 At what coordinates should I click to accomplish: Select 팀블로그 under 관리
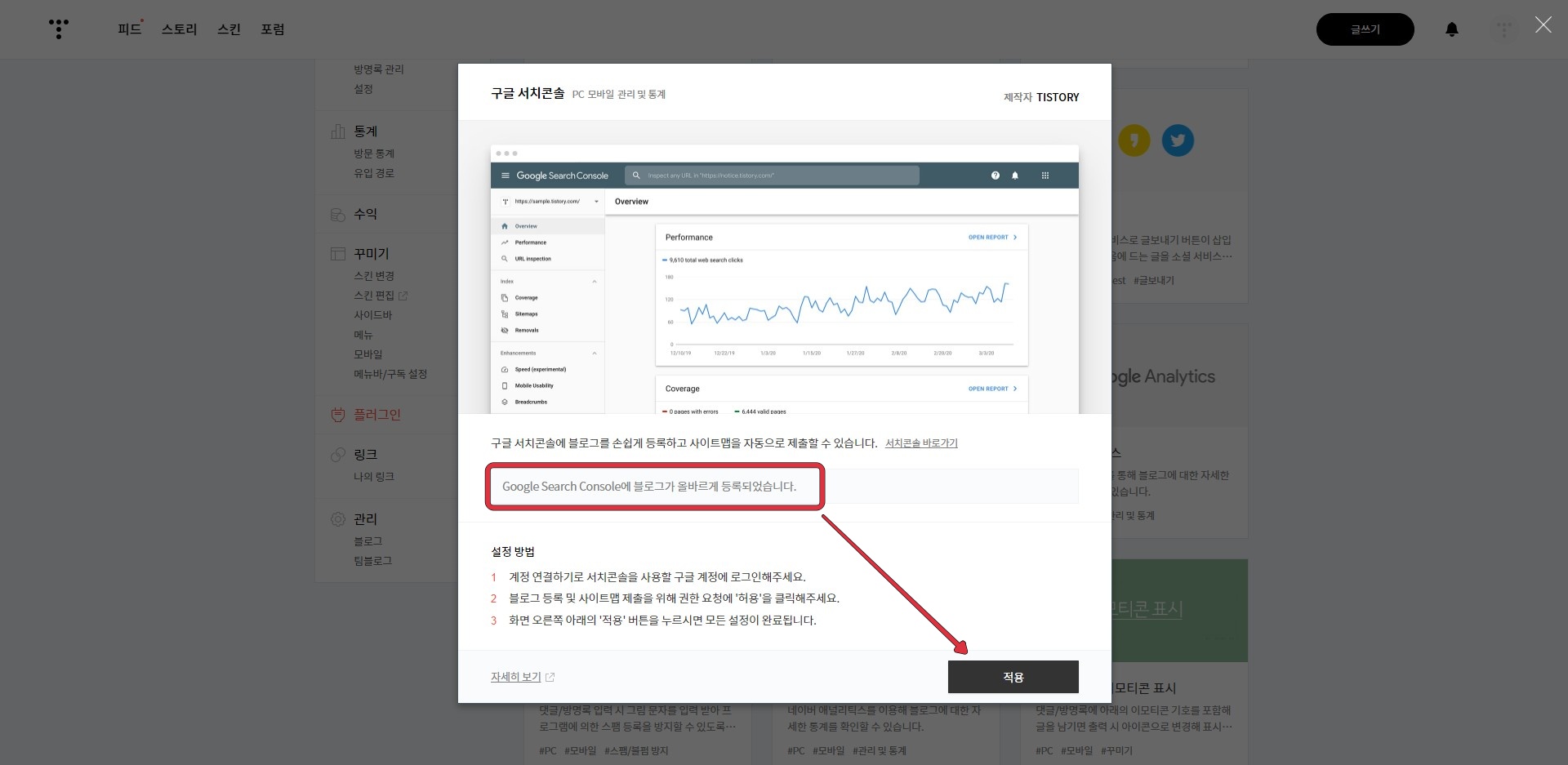click(x=373, y=561)
